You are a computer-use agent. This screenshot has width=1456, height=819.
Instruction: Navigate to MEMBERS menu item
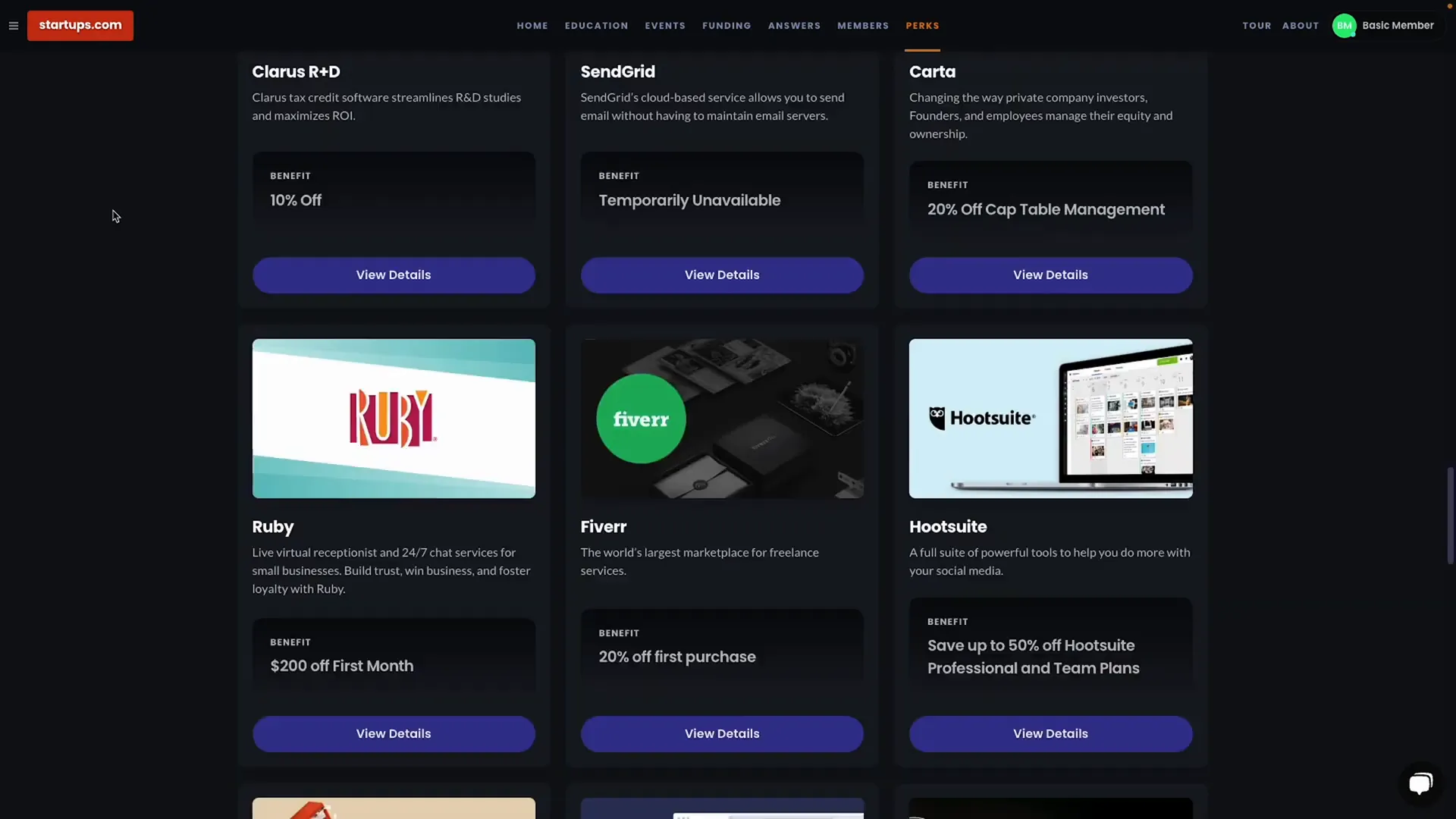pyautogui.click(x=863, y=26)
